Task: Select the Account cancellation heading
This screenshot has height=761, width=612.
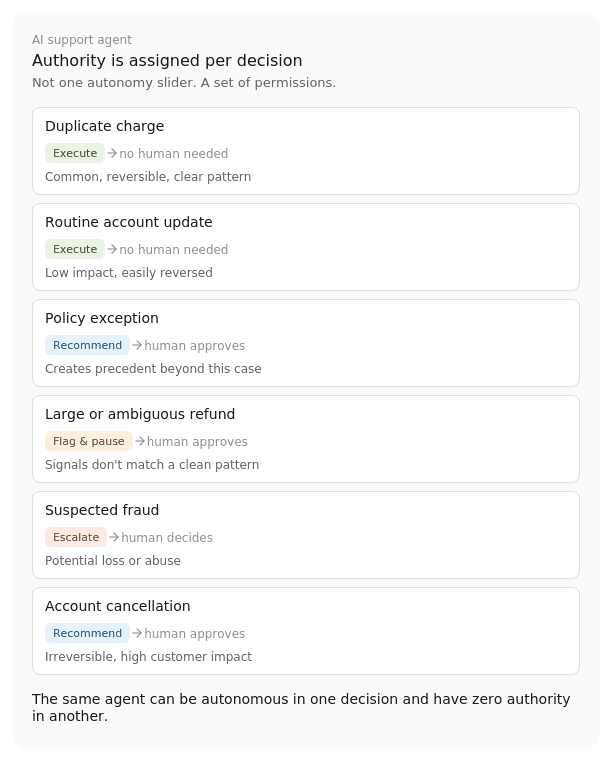Action: pyautogui.click(x=117, y=606)
